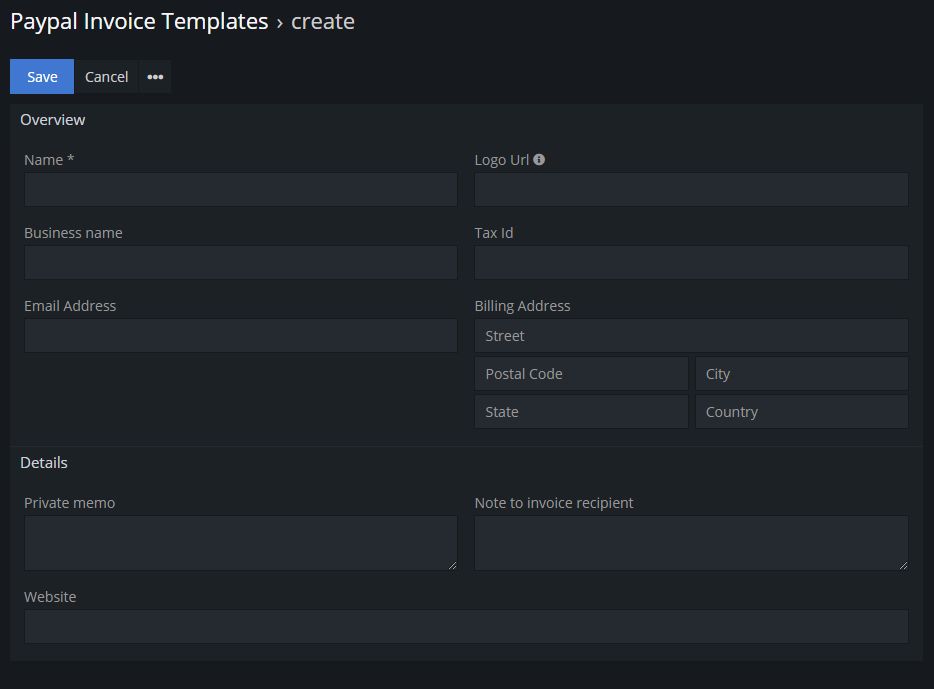Click the Private memo resize handle
The image size is (934, 689).
453,566
